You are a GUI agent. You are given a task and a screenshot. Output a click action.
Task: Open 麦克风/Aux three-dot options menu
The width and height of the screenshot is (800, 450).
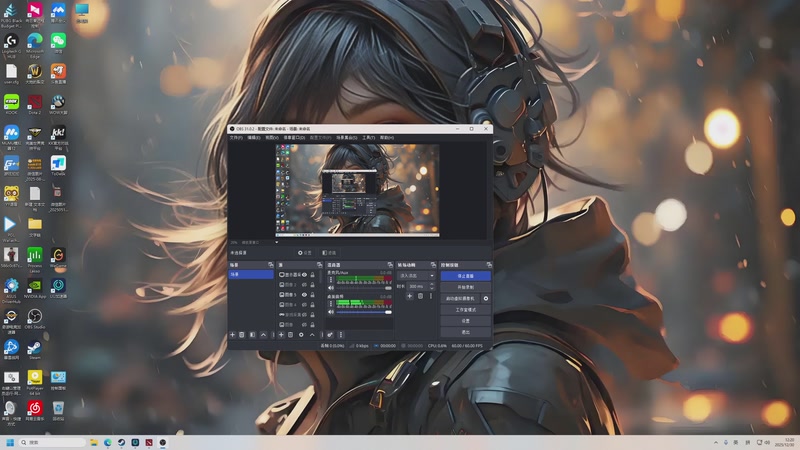tap(331, 280)
